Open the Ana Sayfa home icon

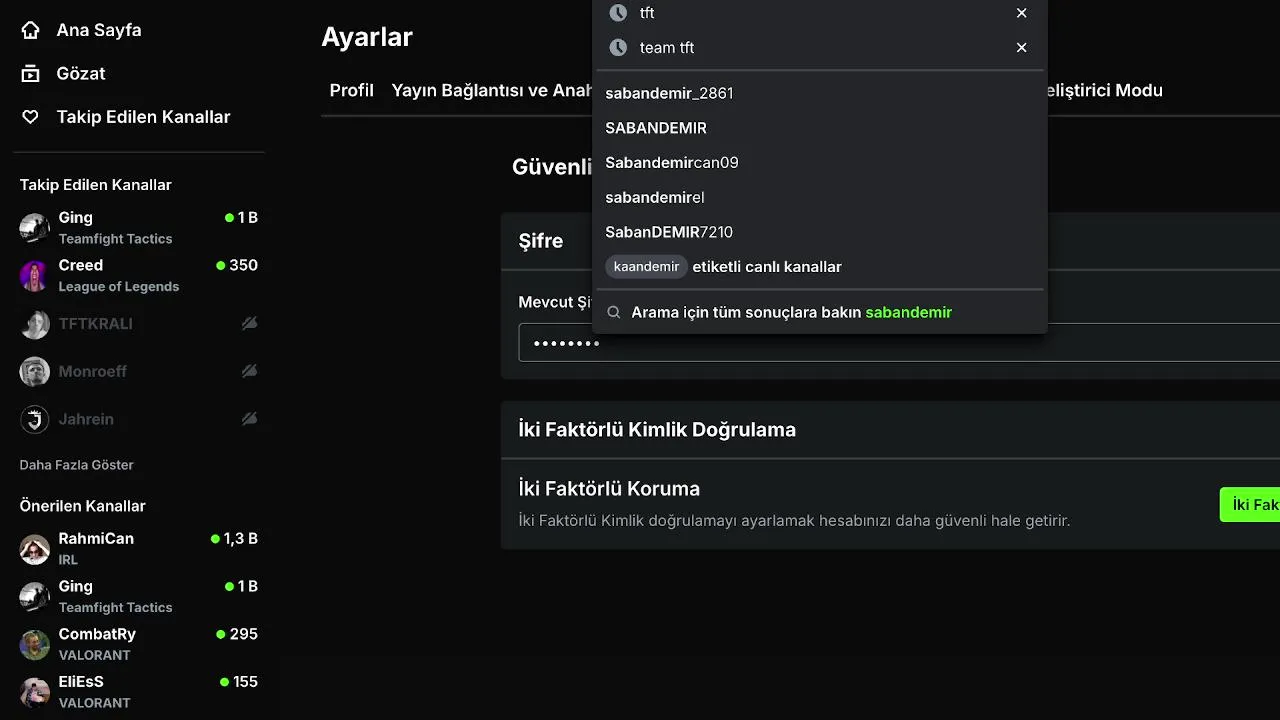click(x=31, y=30)
